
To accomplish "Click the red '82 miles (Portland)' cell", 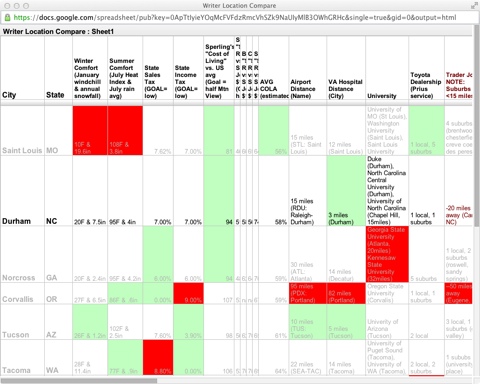I will click(346, 293).
